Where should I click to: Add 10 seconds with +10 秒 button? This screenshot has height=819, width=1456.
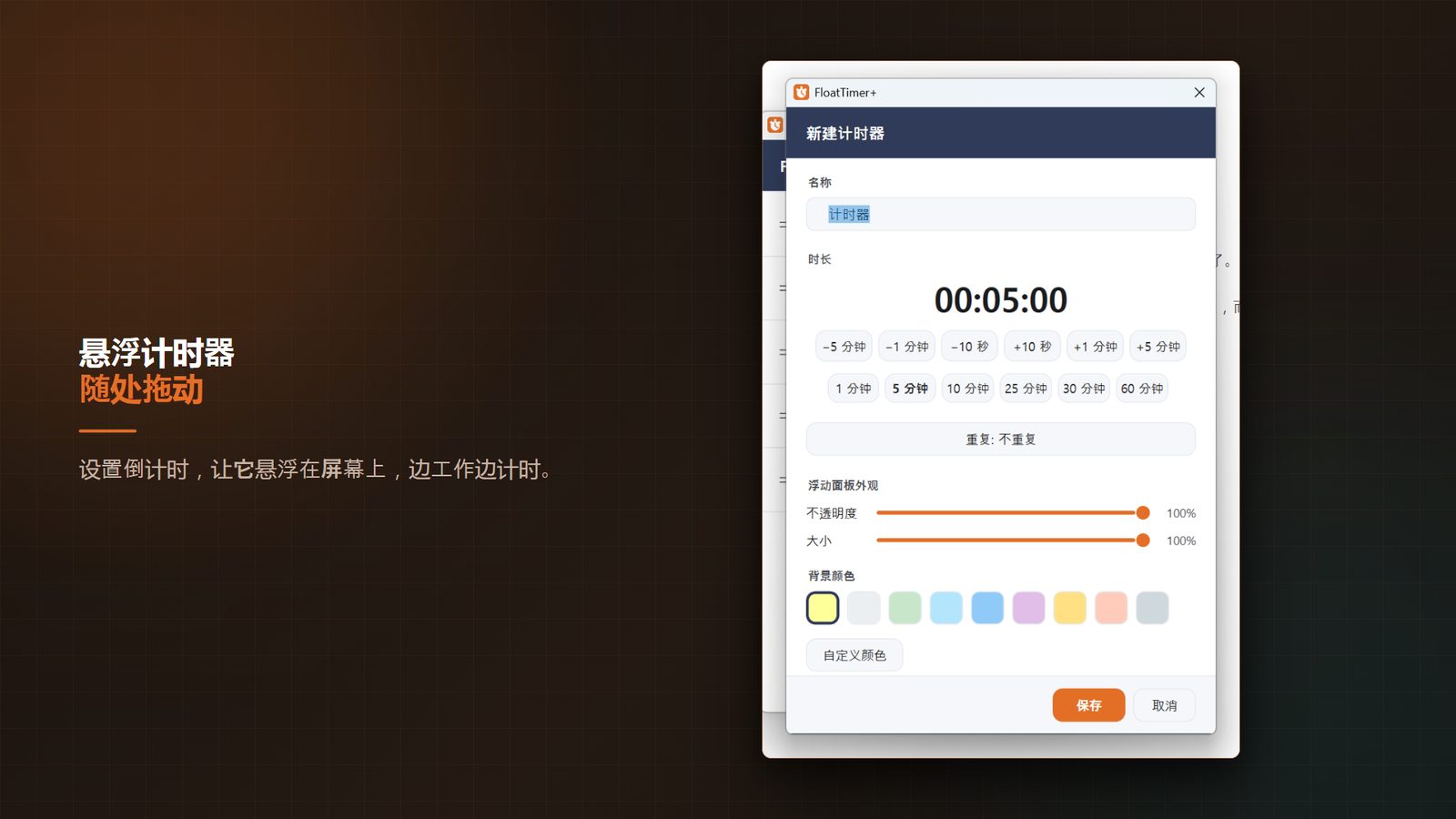point(1032,347)
